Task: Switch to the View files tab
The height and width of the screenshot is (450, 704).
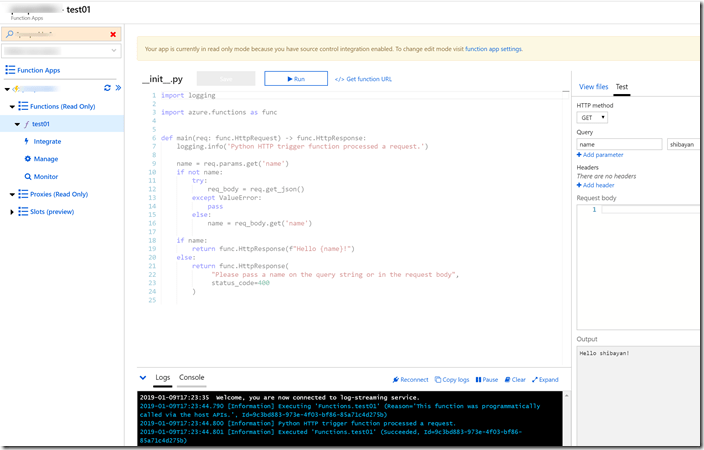Action: [593, 87]
